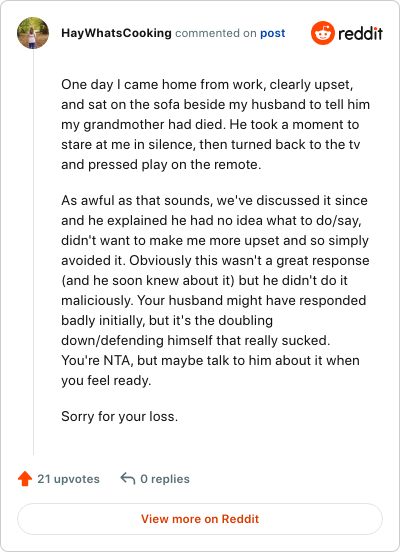Screen dimensions: 400x552
Task: Click the "and pressed play on the remote" line
Action: (x=161, y=164)
